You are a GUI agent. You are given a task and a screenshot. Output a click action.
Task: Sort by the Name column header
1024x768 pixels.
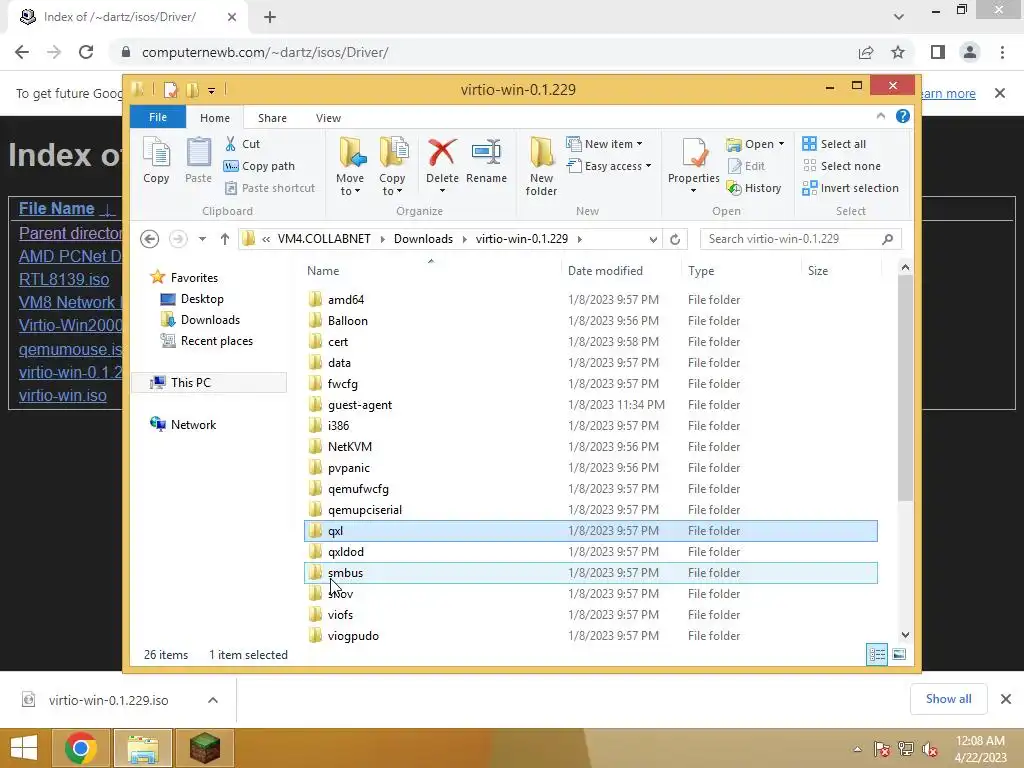point(323,270)
